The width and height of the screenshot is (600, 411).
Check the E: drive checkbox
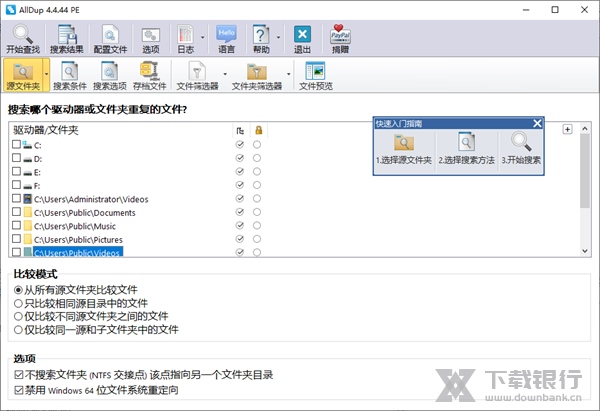16,171
